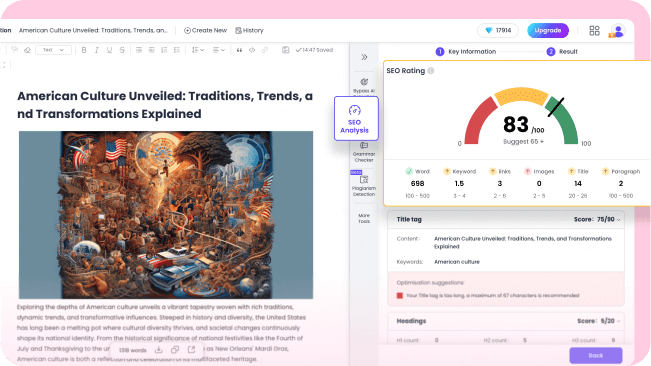This screenshot has height=366, width=651.
Task: Click the SEO rating gauge needle
Action: [556, 107]
